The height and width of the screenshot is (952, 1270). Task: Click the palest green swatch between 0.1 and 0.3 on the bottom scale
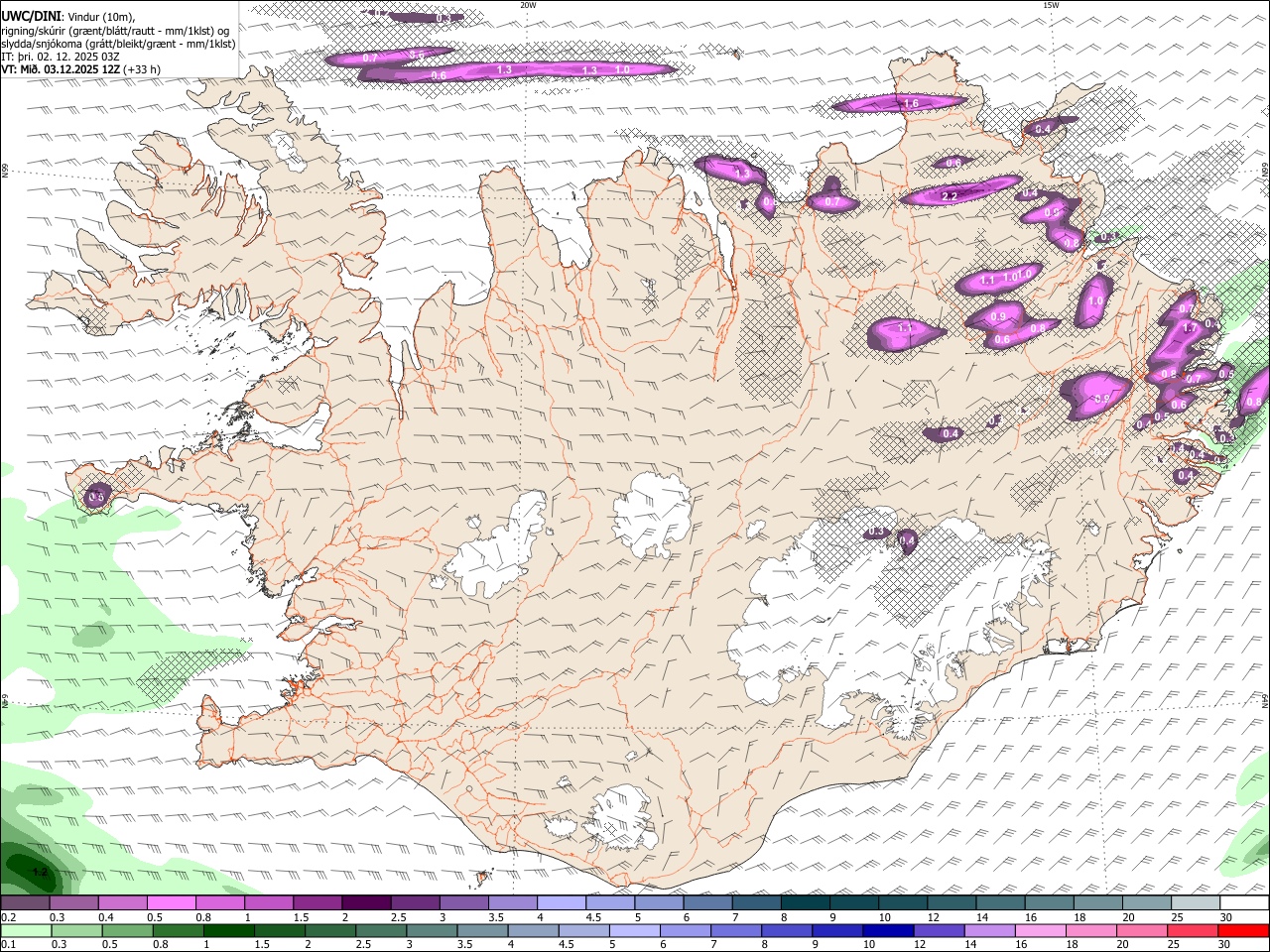point(25,931)
